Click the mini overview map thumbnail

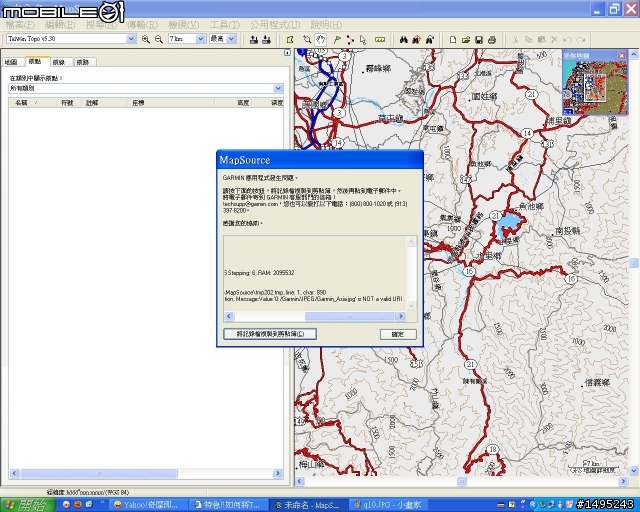pos(595,87)
